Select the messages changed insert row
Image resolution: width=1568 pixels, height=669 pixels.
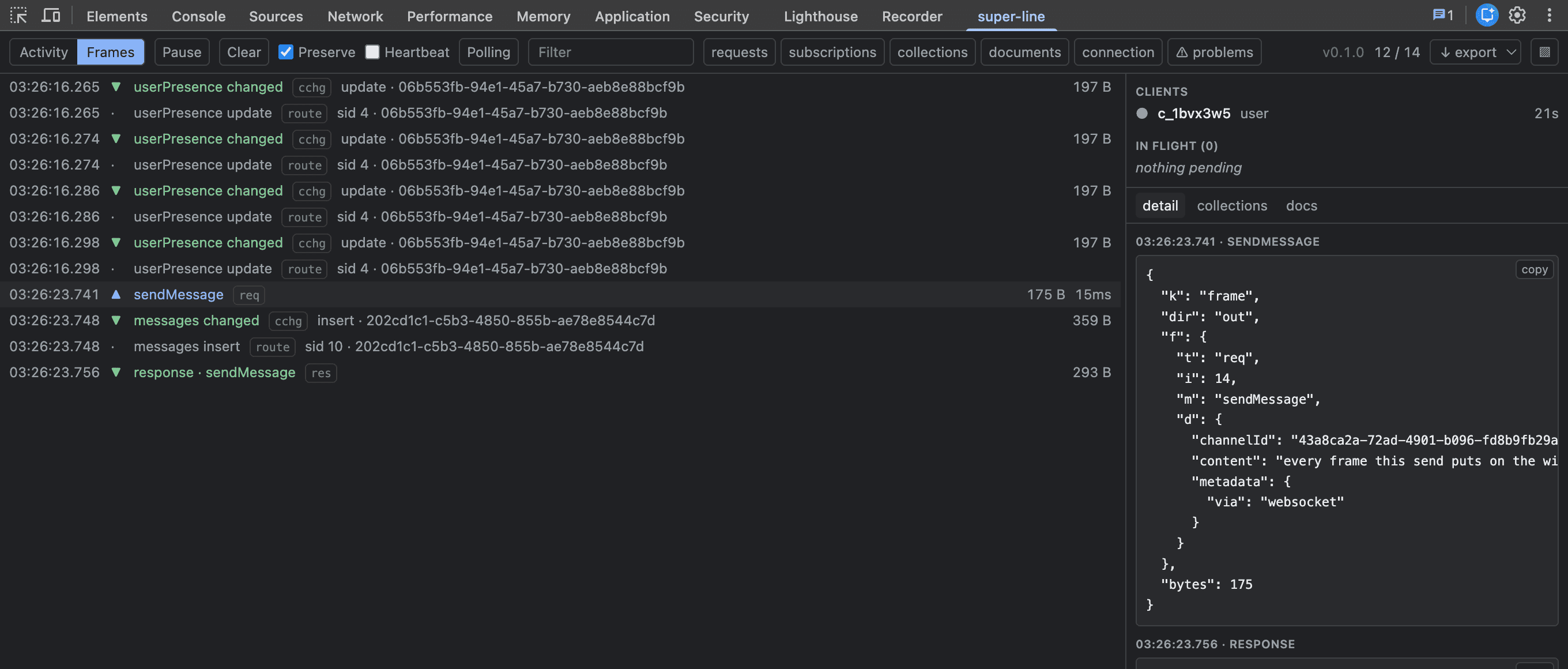point(560,320)
